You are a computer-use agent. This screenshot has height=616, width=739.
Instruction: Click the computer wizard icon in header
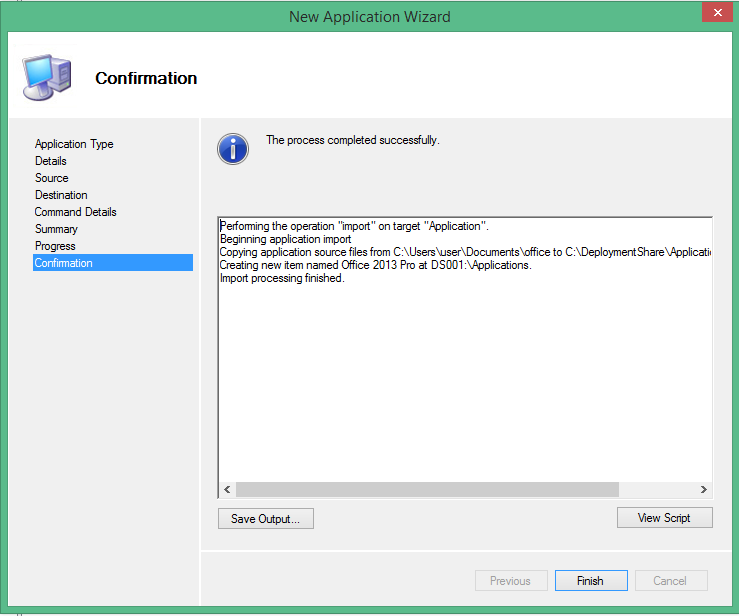[46, 77]
